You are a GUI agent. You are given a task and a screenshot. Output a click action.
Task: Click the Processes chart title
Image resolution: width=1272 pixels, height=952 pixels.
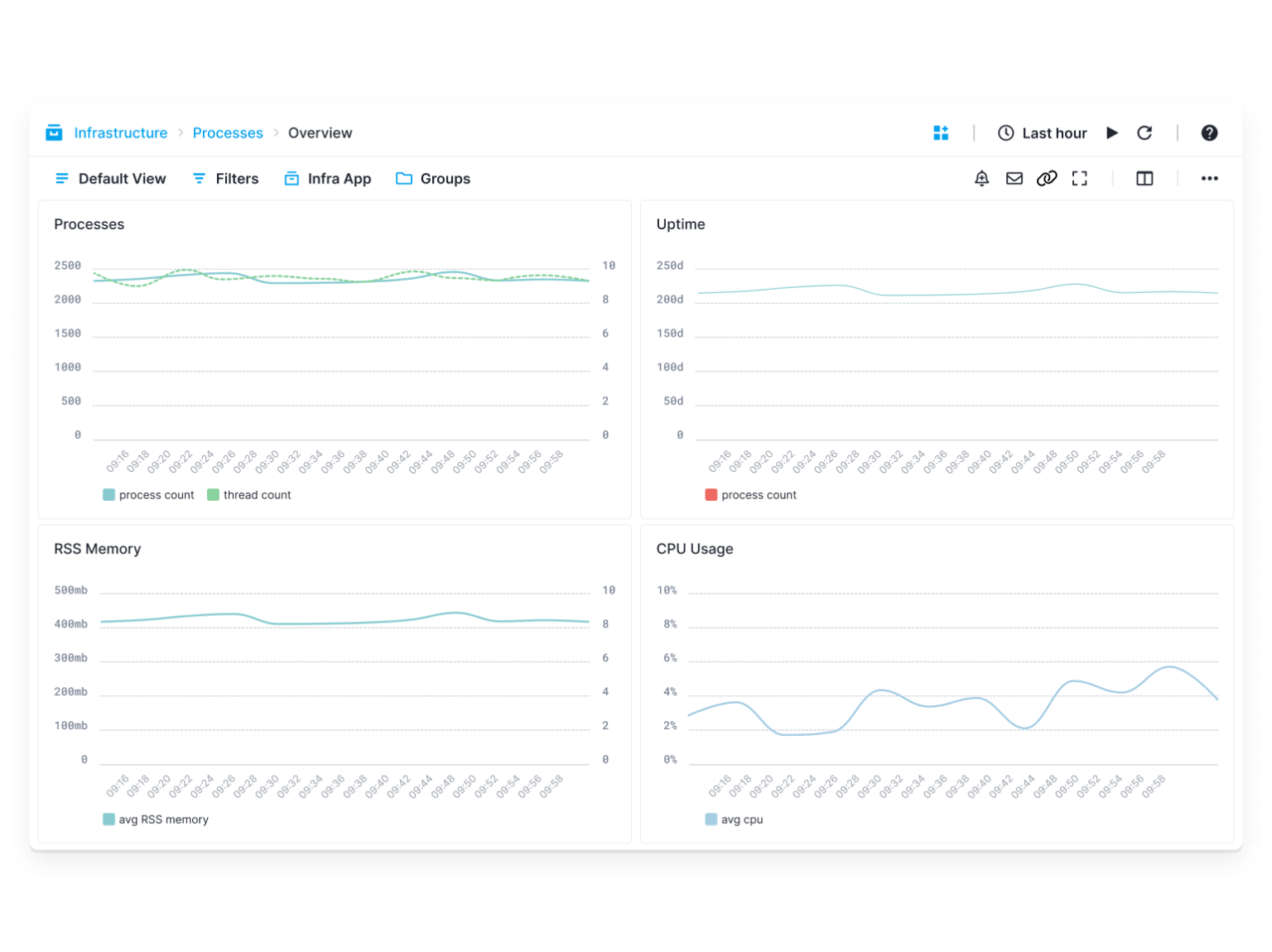click(89, 224)
